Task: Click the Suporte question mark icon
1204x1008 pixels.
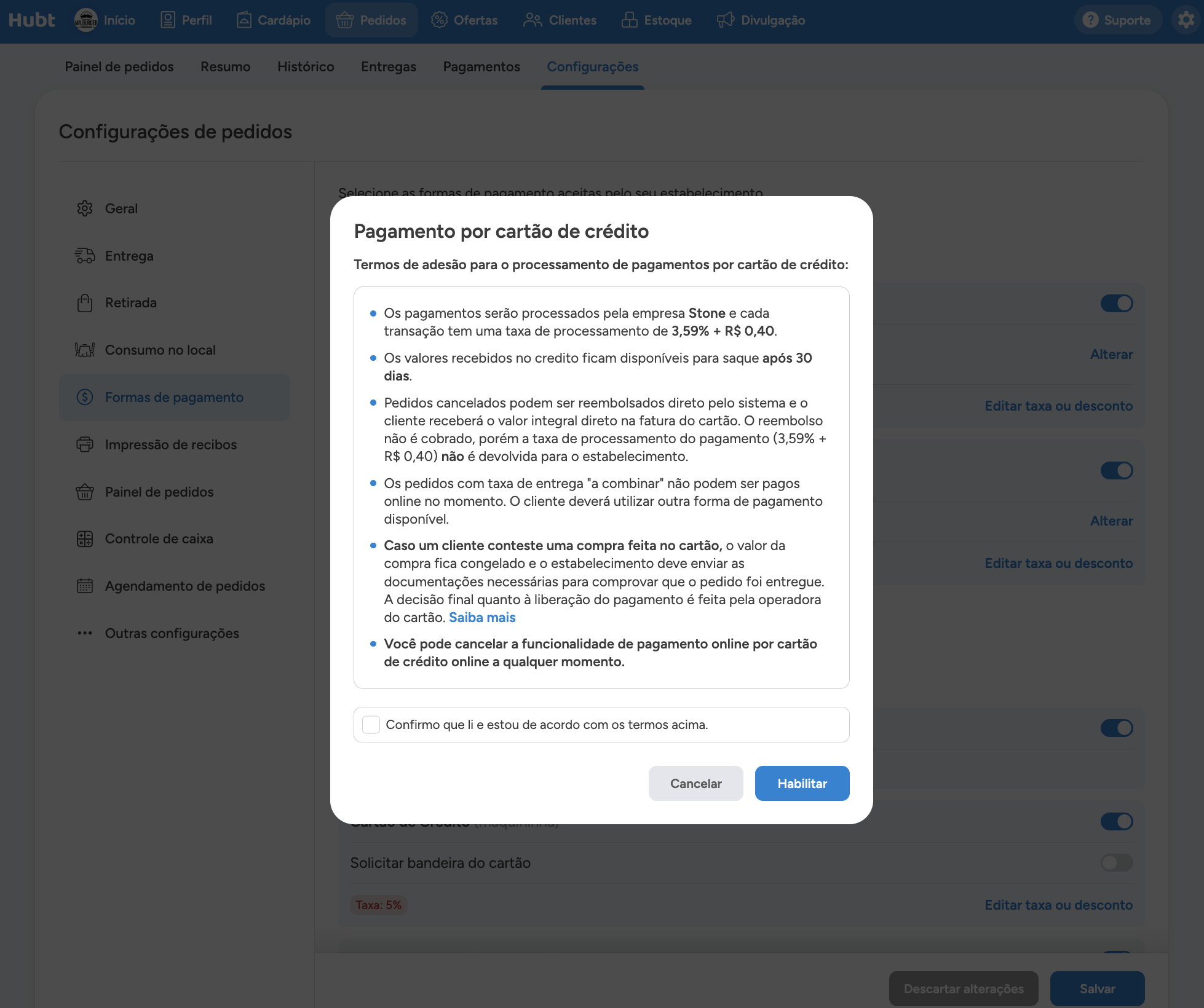Action: 1090,20
